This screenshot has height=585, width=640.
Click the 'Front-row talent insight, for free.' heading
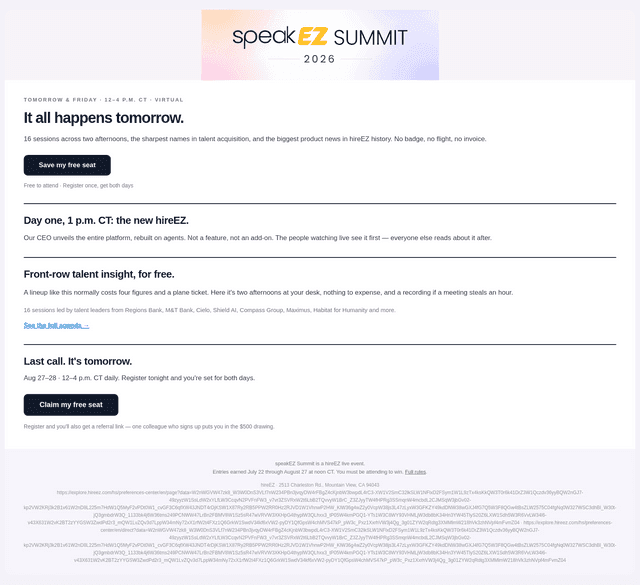point(99,274)
